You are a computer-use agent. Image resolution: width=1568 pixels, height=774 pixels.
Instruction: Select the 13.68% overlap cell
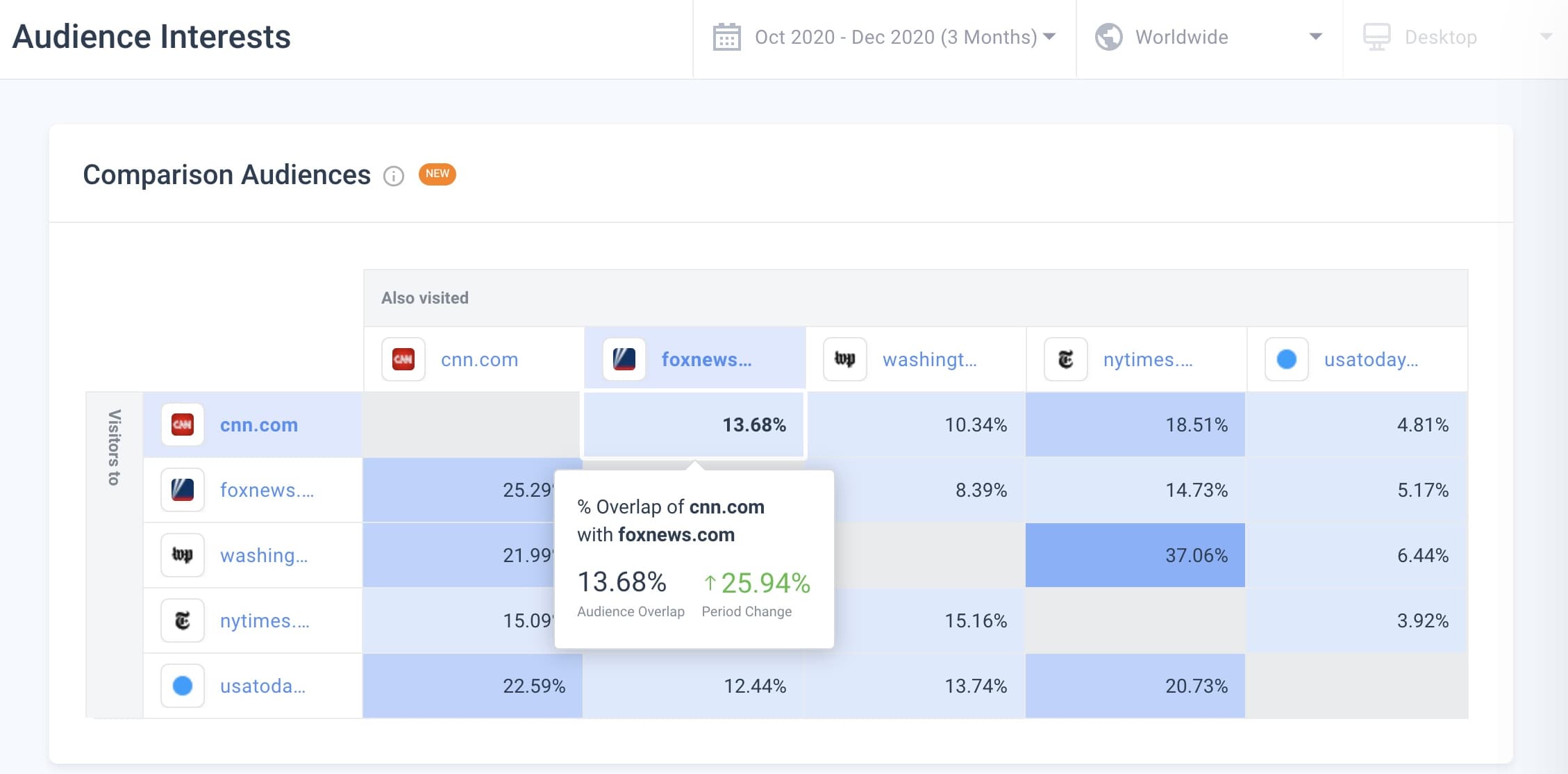694,425
